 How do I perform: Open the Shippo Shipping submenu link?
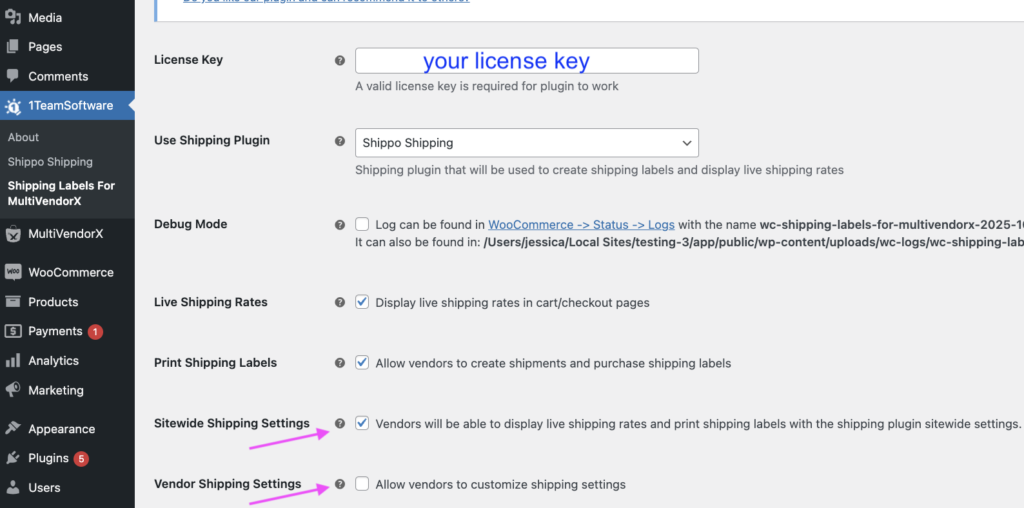(x=50, y=162)
